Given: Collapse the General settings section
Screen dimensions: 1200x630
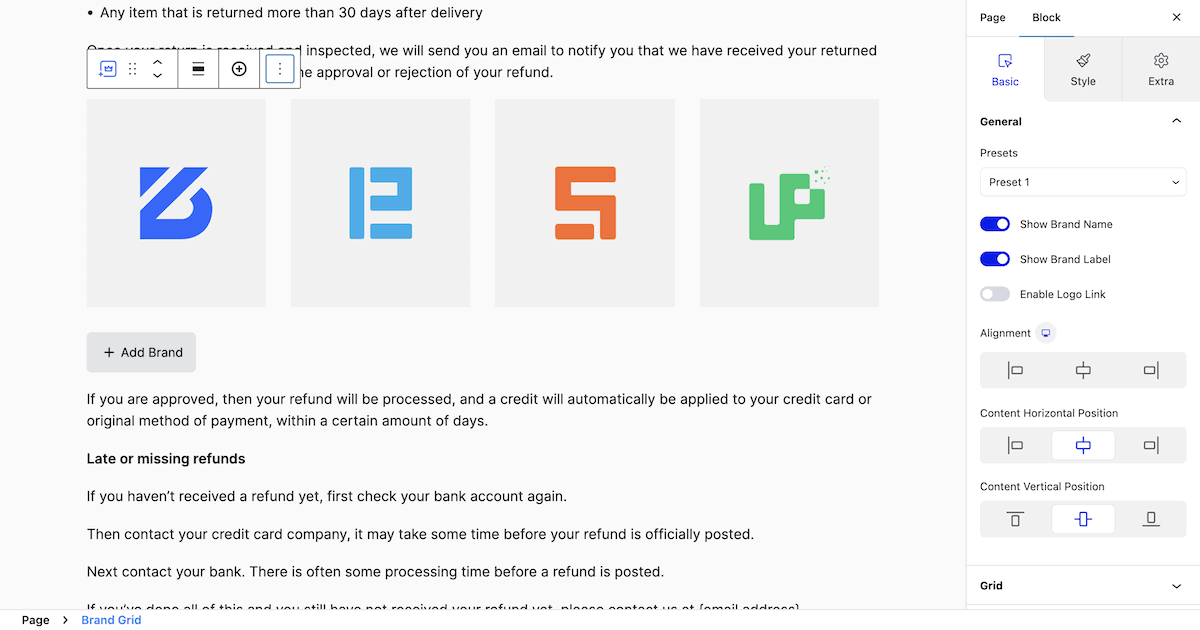Looking at the screenshot, I should point(1176,121).
